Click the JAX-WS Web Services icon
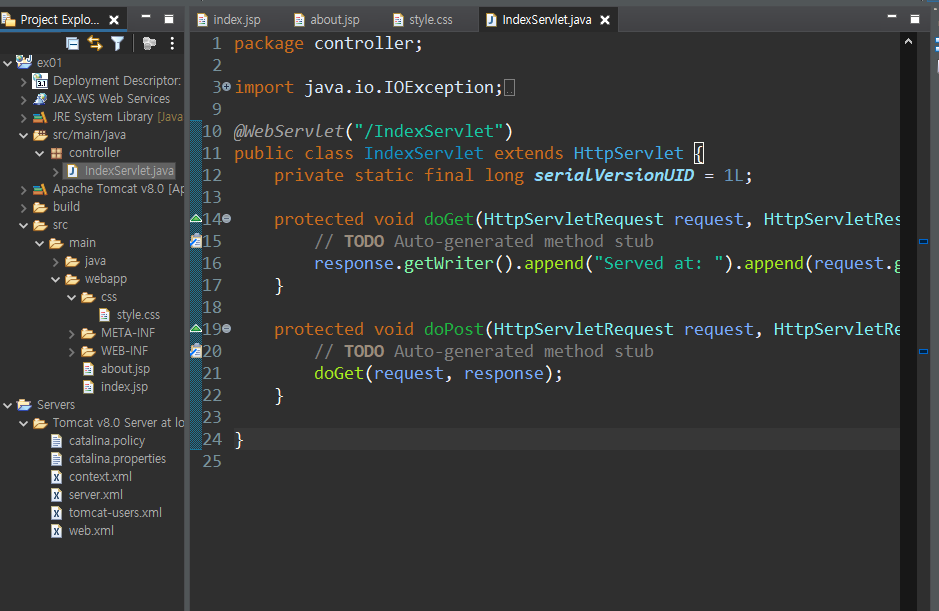Image resolution: width=939 pixels, height=611 pixels. click(x=40, y=99)
